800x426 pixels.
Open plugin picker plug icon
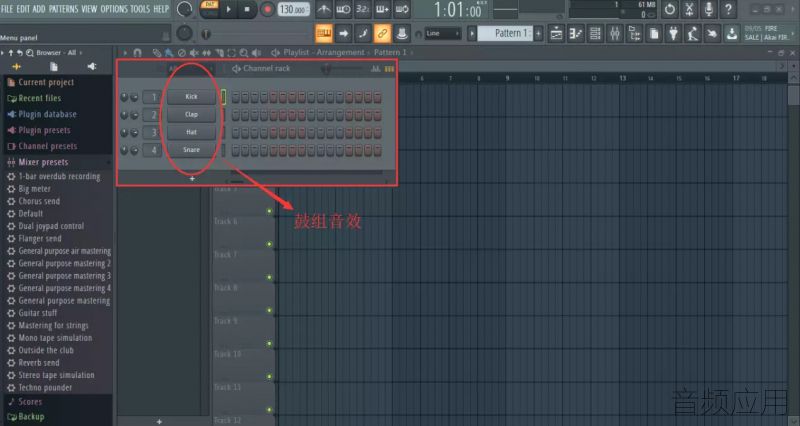pyautogui.click(x=673, y=34)
